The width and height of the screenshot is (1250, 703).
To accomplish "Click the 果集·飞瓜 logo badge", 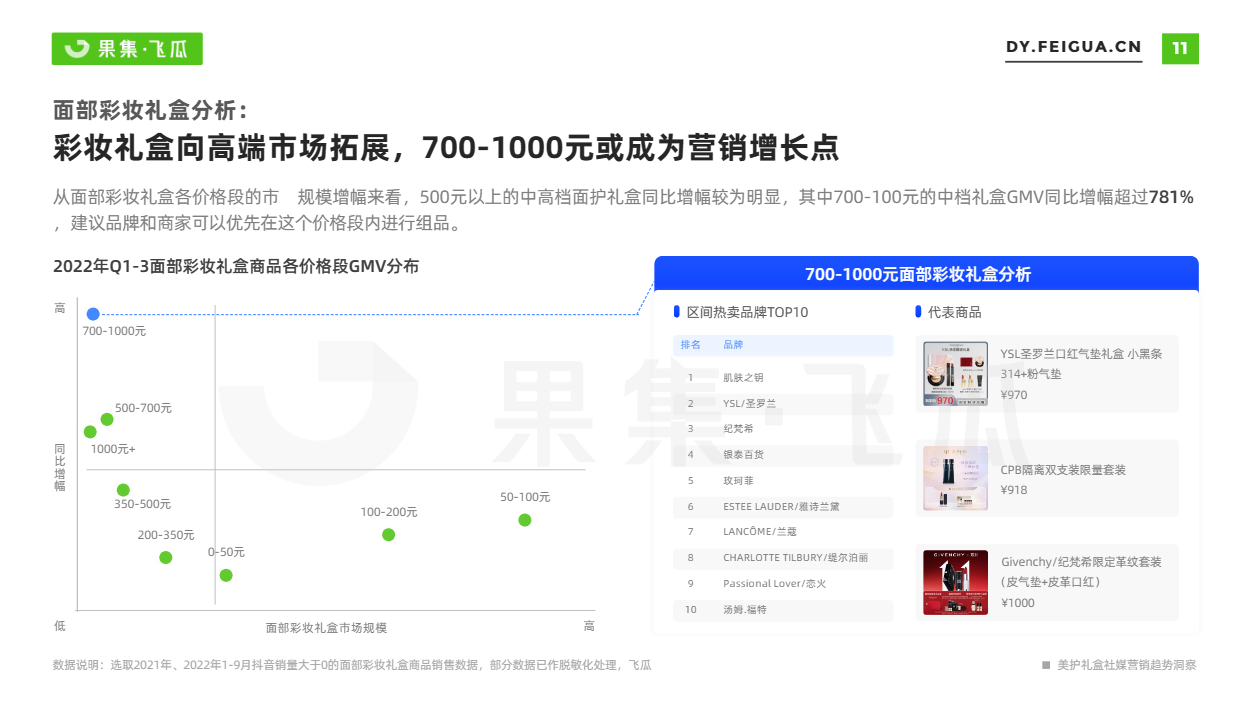I will tap(127, 48).
